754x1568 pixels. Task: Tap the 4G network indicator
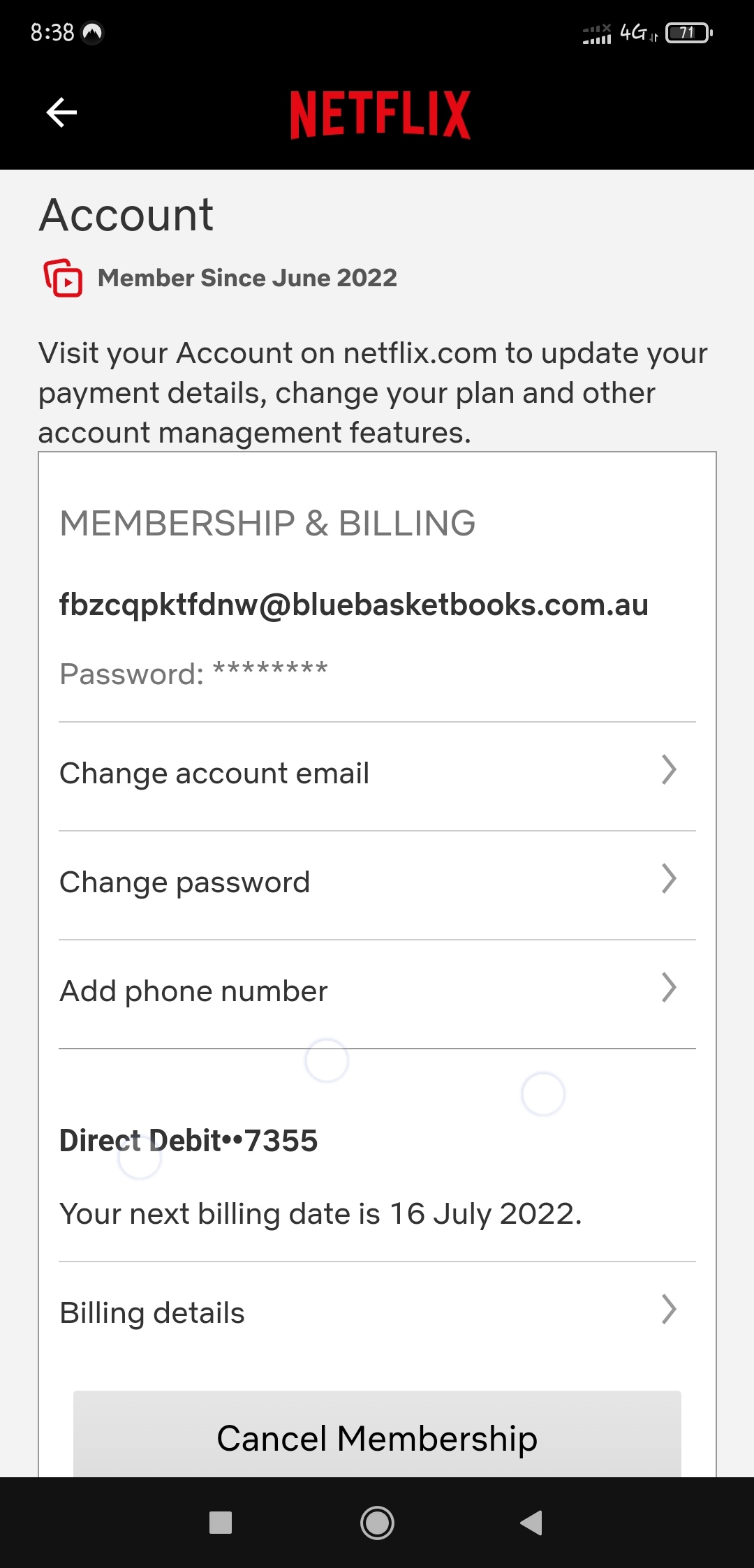[x=637, y=33]
